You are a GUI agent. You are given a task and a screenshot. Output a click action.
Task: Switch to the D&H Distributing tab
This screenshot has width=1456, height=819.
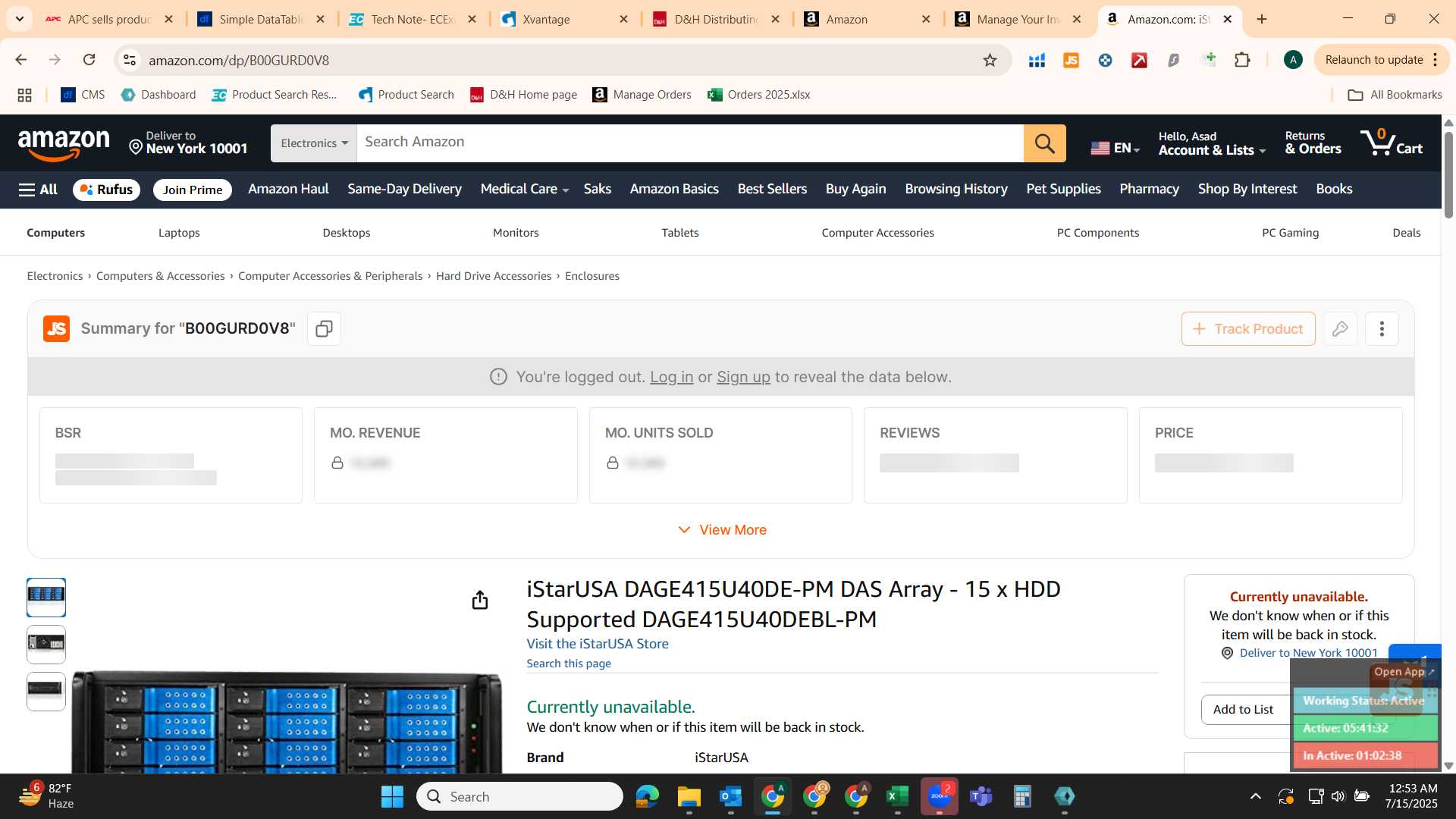(x=715, y=19)
